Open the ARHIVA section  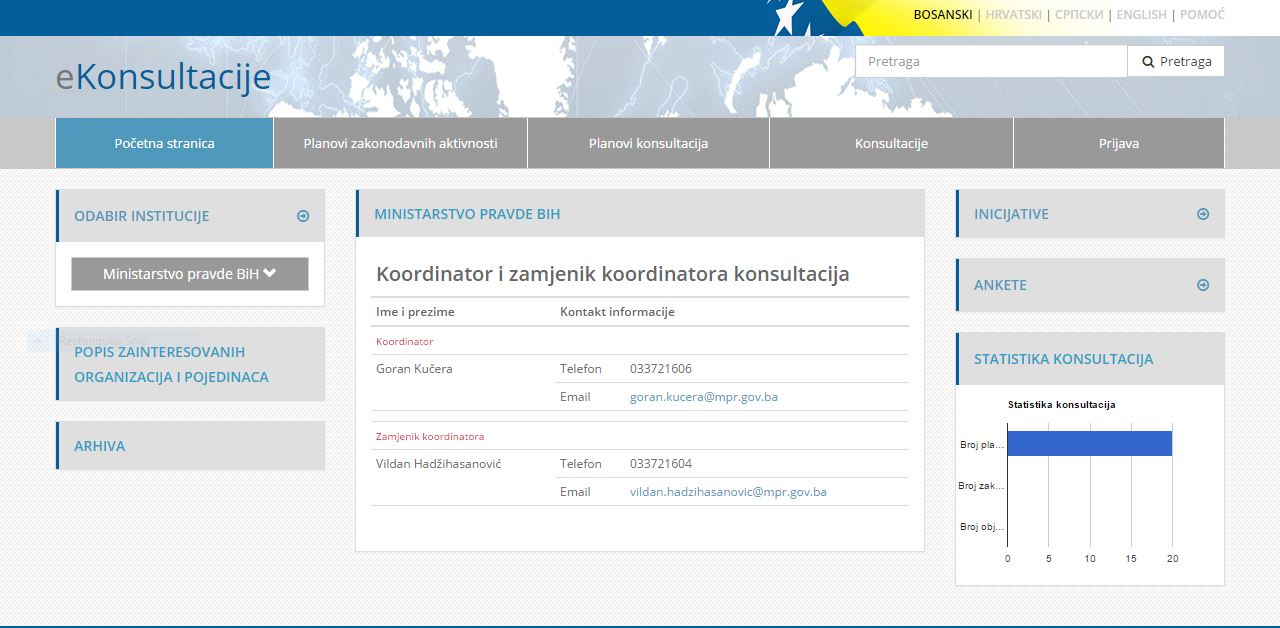coord(99,446)
